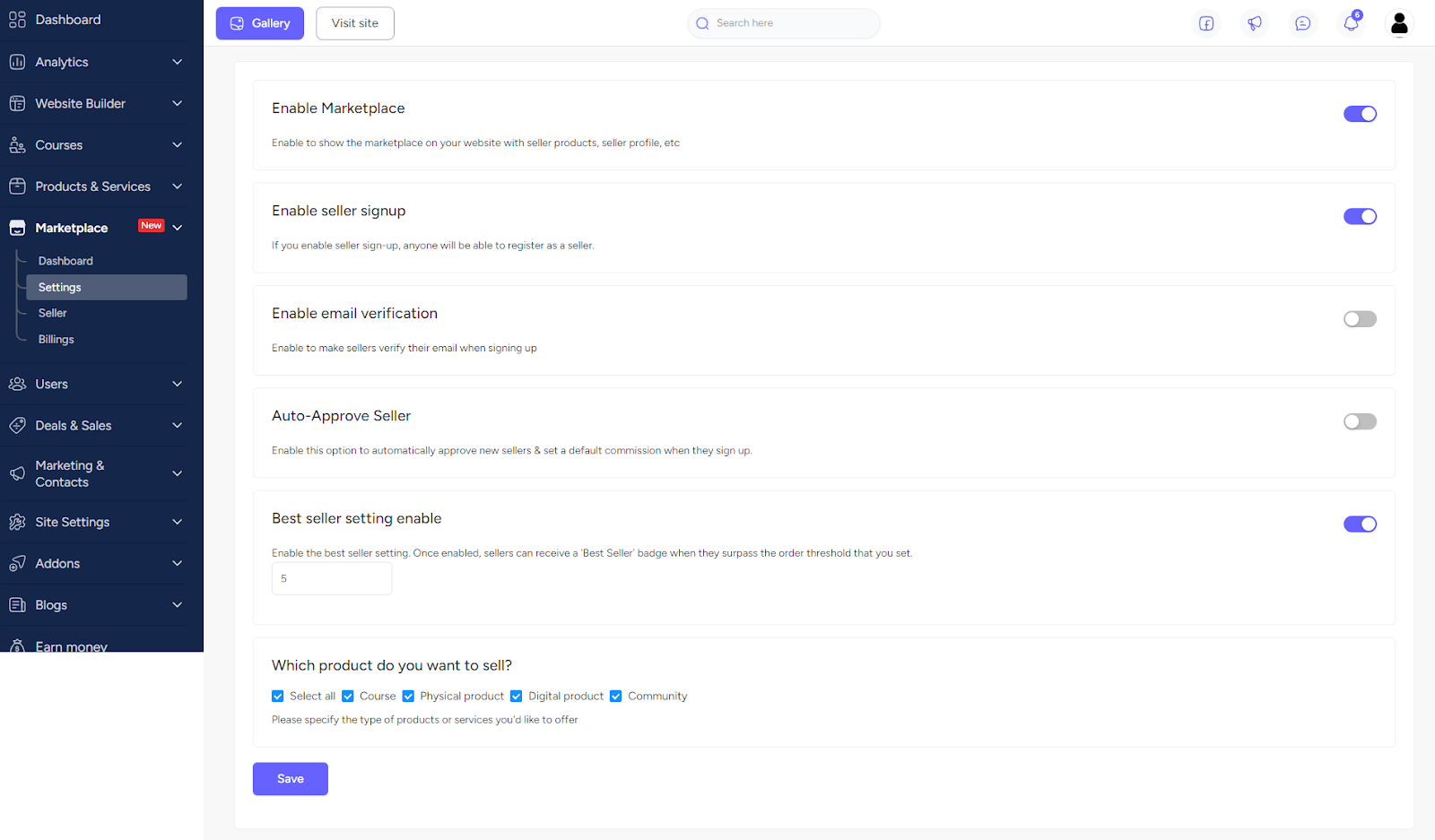Click the Gallery button
The height and width of the screenshot is (840, 1435).
pos(260,23)
